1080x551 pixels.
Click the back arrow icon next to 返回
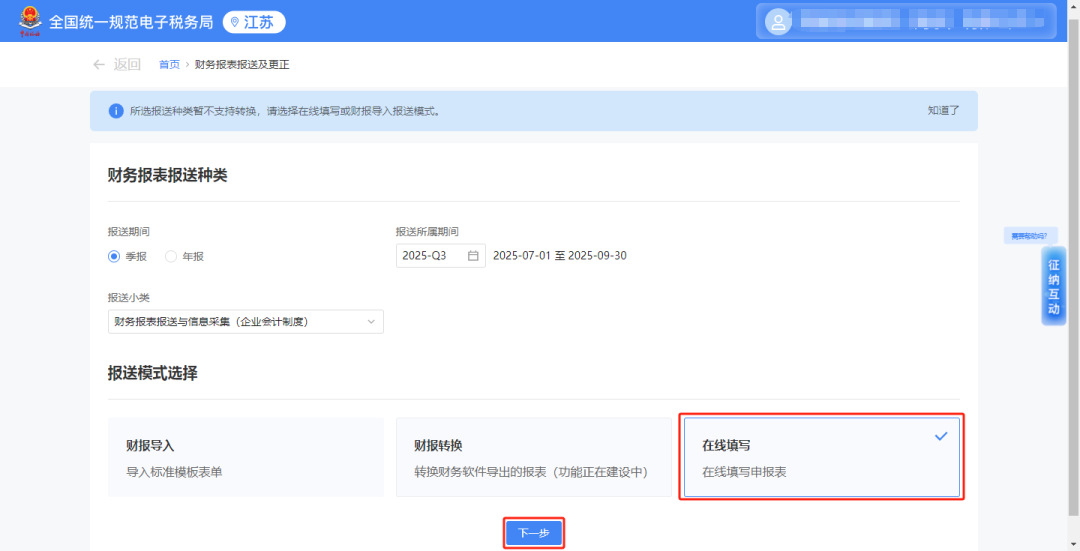pyautogui.click(x=98, y=64)
